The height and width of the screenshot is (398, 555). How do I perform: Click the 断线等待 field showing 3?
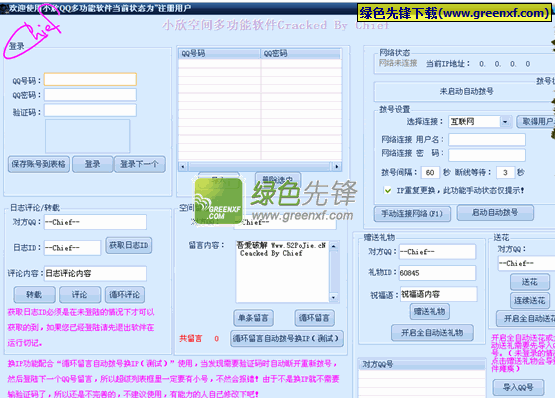pos(505,172)
